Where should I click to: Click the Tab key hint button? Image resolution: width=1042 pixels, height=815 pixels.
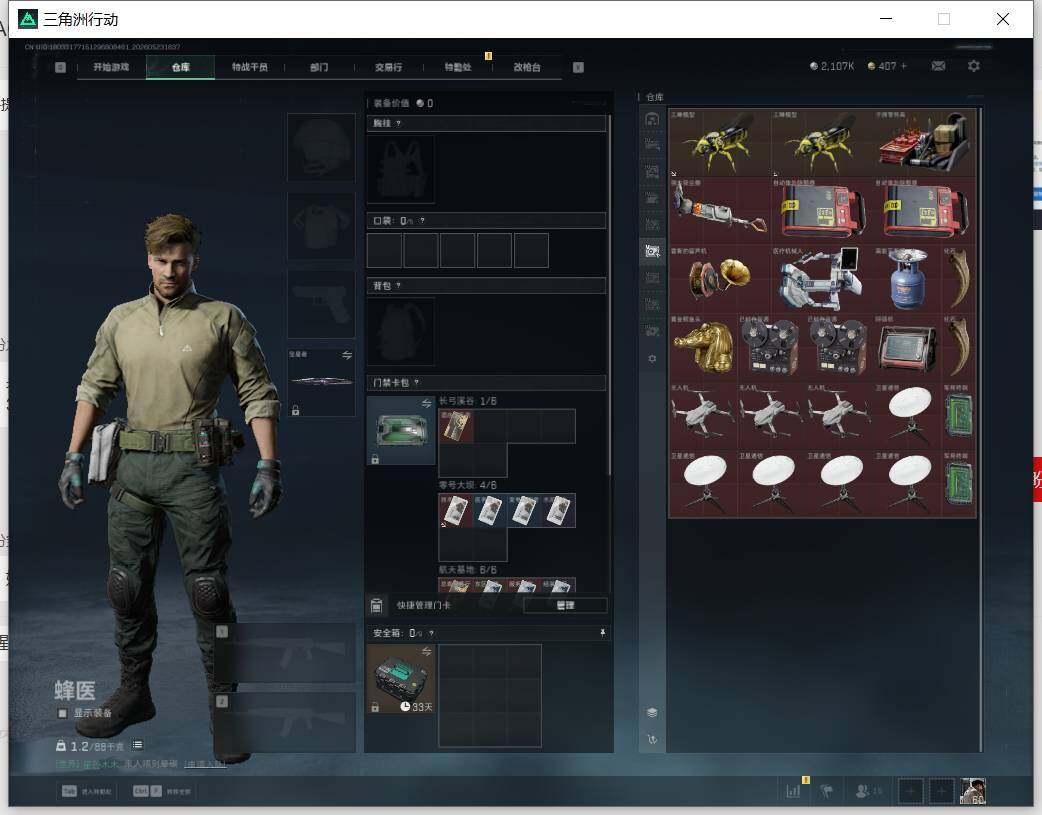69,791
